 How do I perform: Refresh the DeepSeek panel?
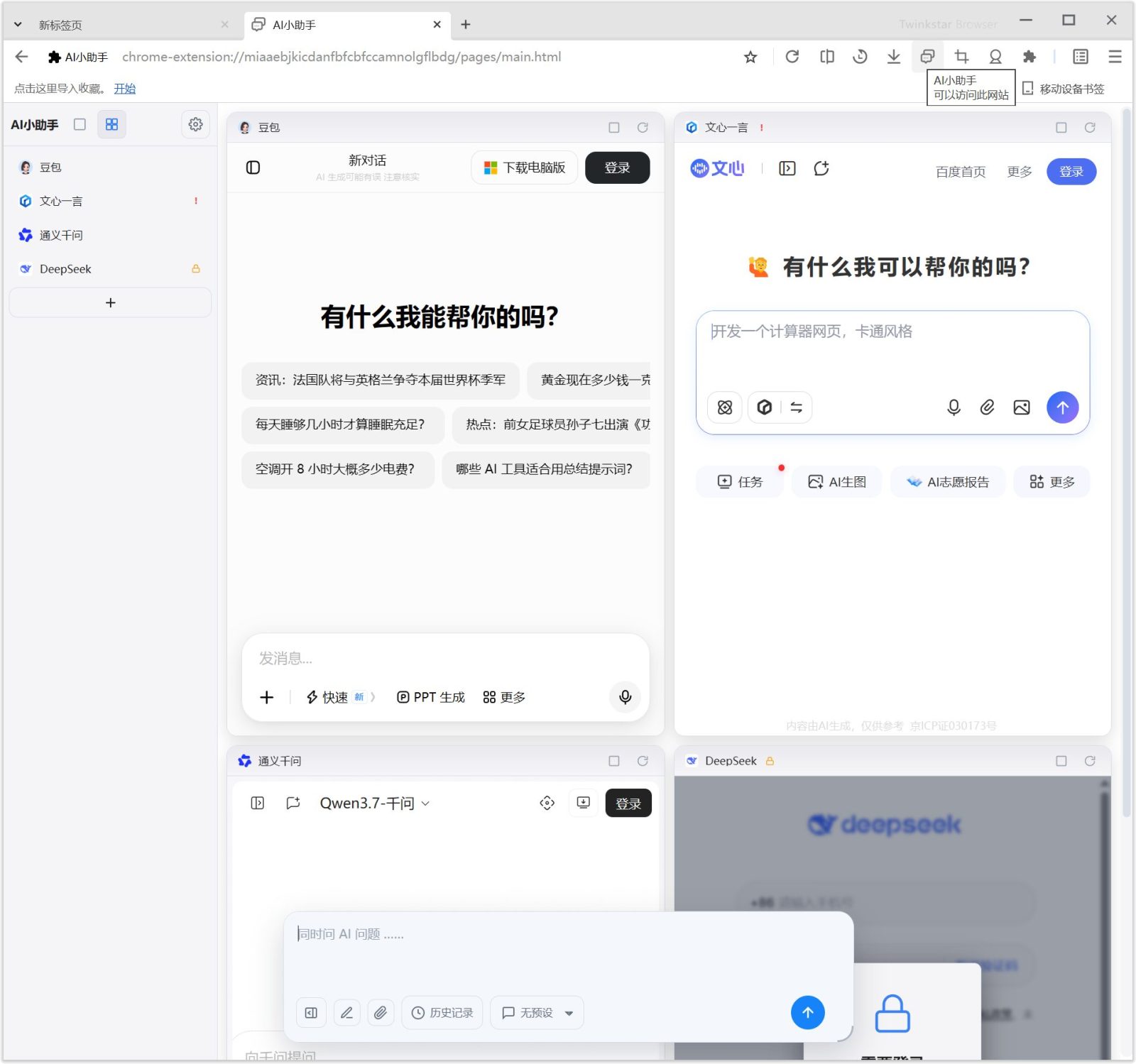(1090, 761)
